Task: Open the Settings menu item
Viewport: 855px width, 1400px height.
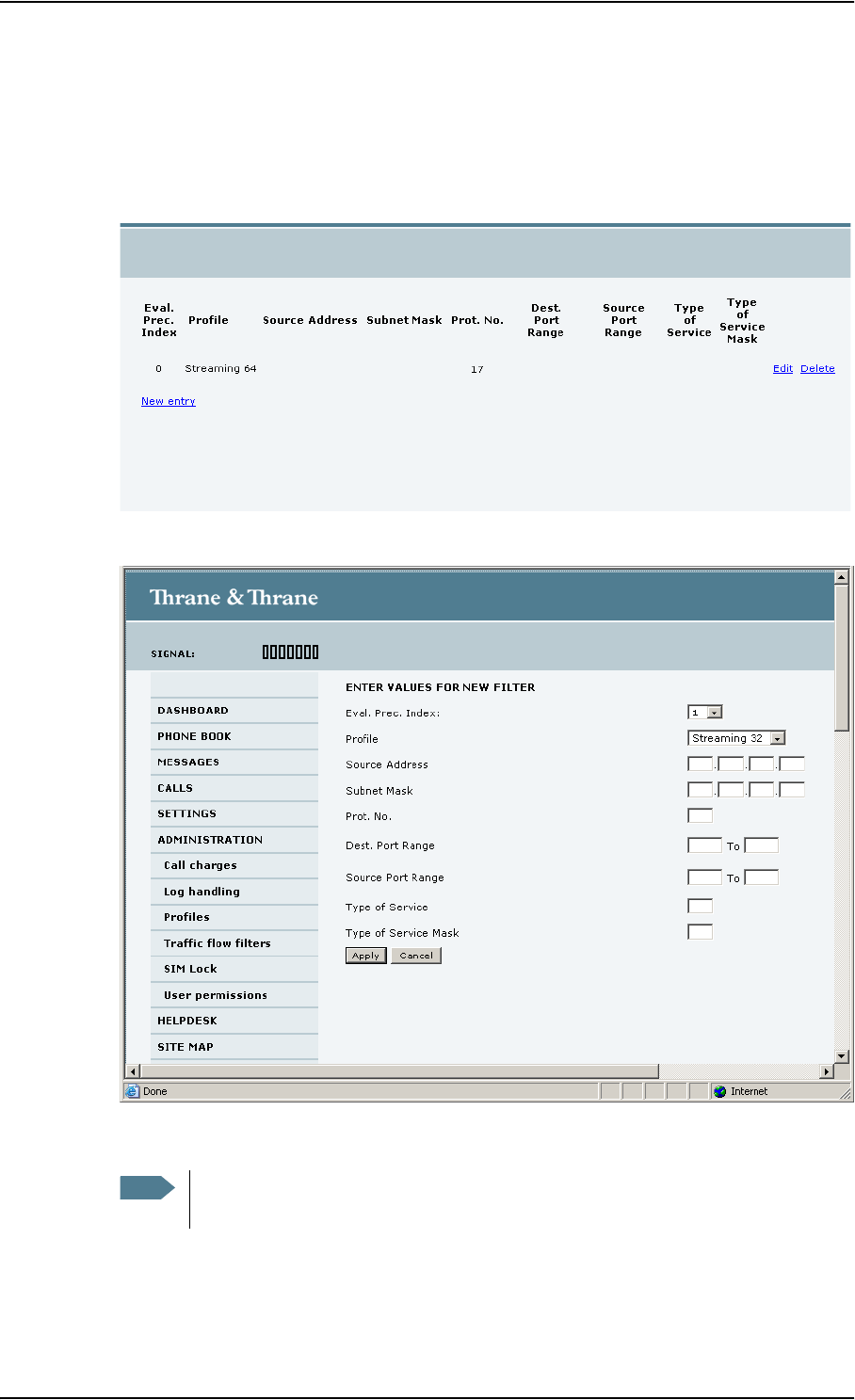Action: click(234, 813)
